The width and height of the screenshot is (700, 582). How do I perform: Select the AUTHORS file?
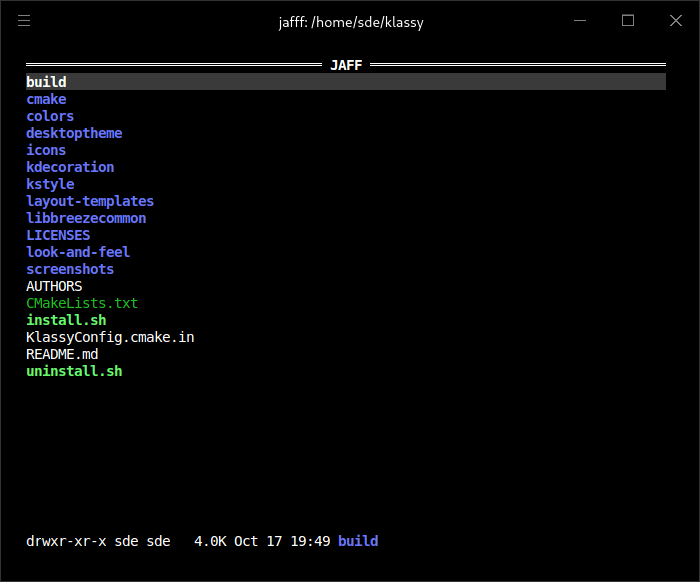tap(54, 286)
